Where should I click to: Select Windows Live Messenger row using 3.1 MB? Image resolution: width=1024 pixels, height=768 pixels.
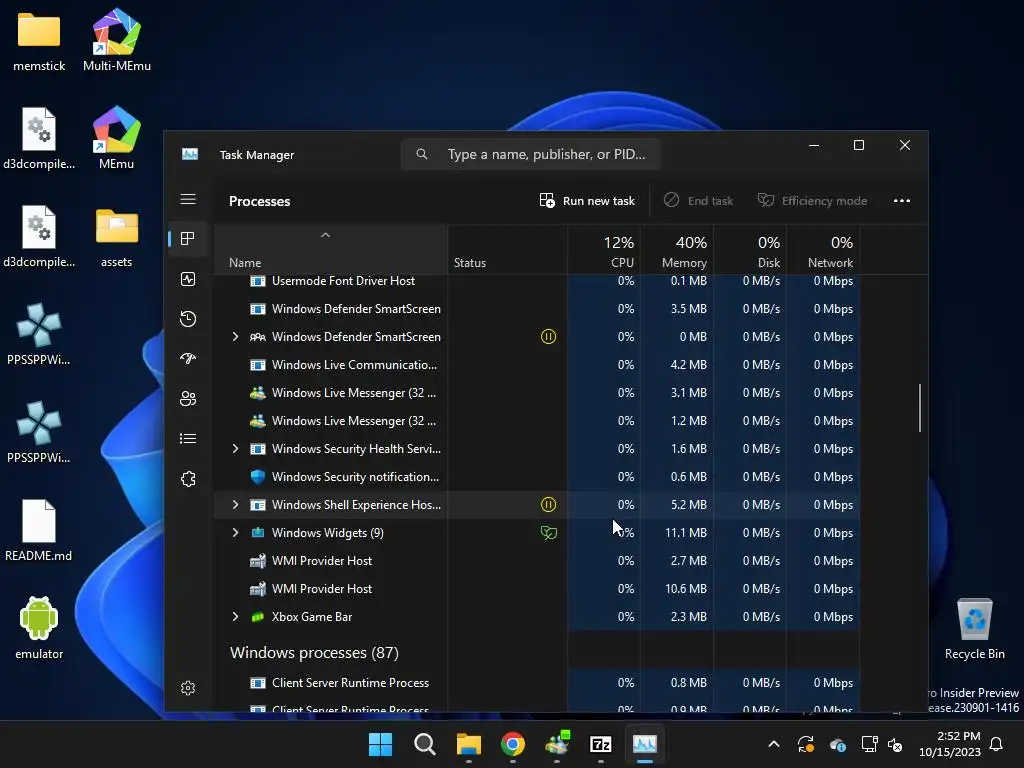[537, 393]
